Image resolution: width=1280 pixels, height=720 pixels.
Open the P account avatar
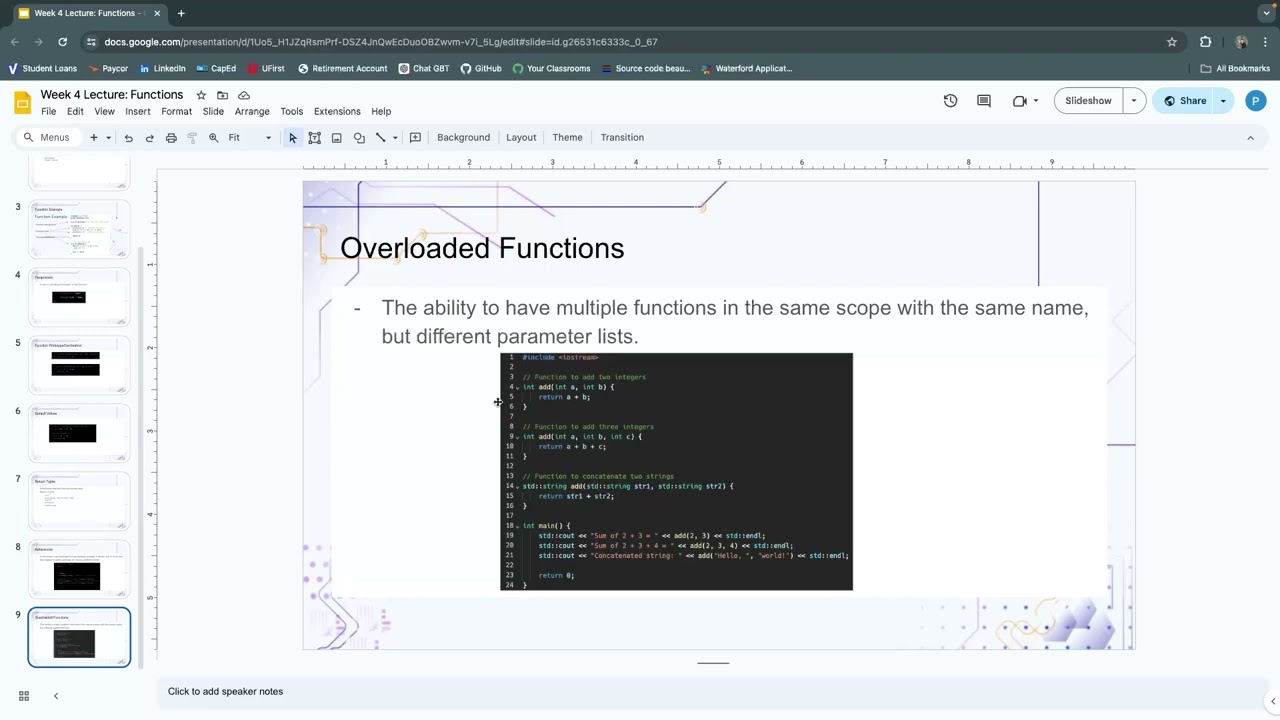click(x=1256, y=101)
